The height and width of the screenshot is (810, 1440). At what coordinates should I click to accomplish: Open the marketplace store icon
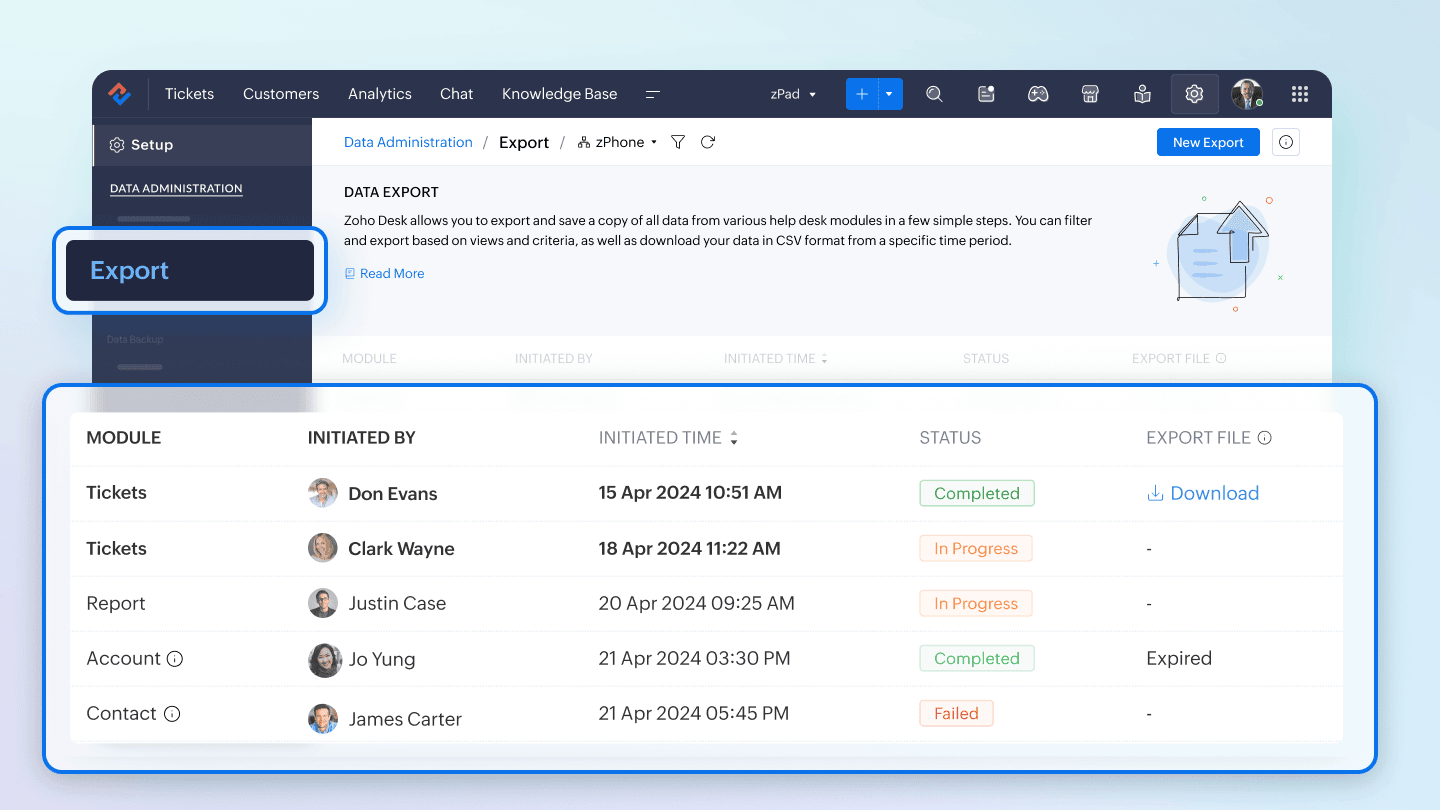[1090, 94]
